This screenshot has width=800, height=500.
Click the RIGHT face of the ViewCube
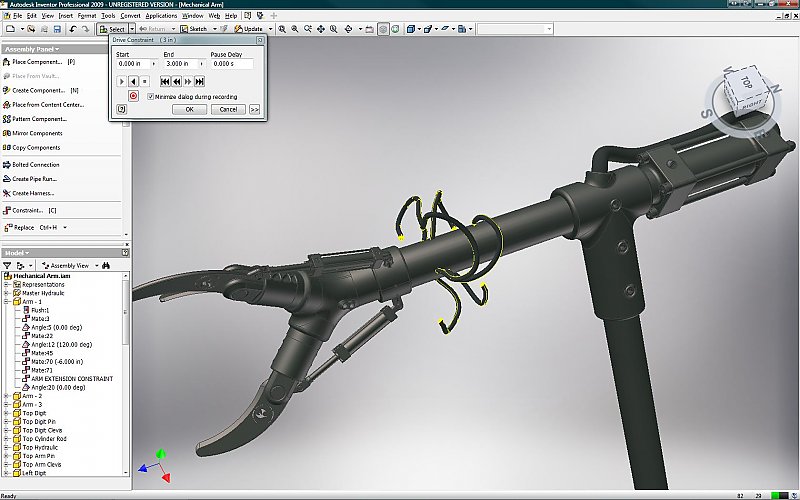(752, 105)
